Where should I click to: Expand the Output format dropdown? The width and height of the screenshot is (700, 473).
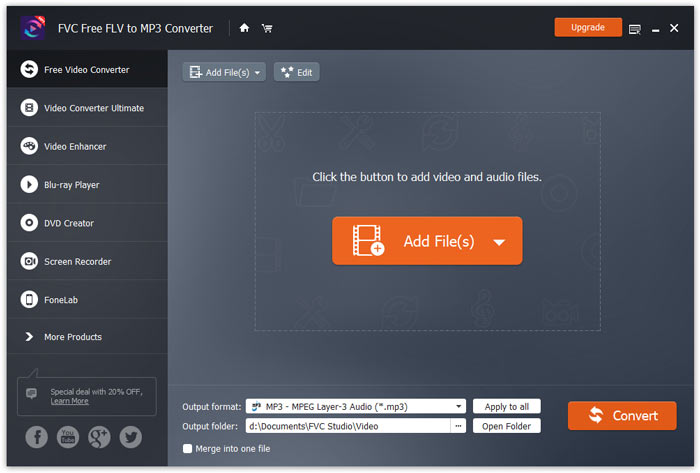[x=459, y=407]
